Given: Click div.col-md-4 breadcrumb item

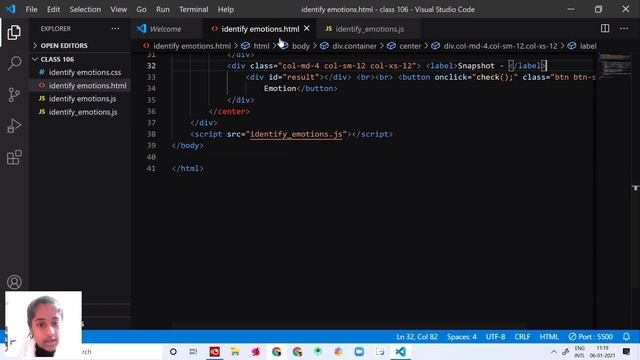Looking at the screenshot, I should [500, 46].
